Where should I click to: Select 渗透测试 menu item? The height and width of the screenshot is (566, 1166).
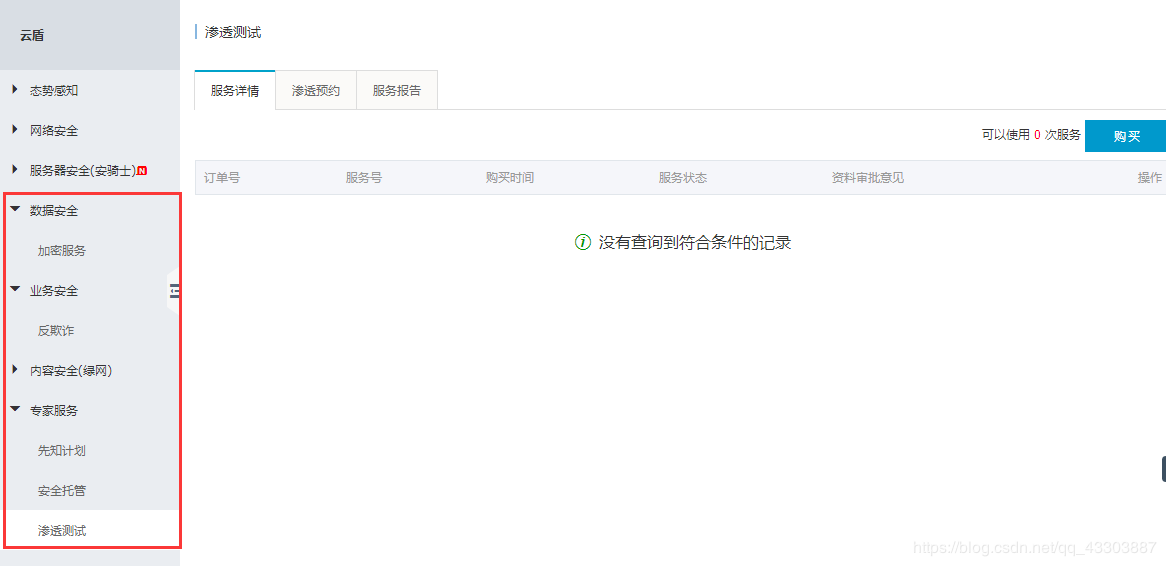[x=62, y=531]
